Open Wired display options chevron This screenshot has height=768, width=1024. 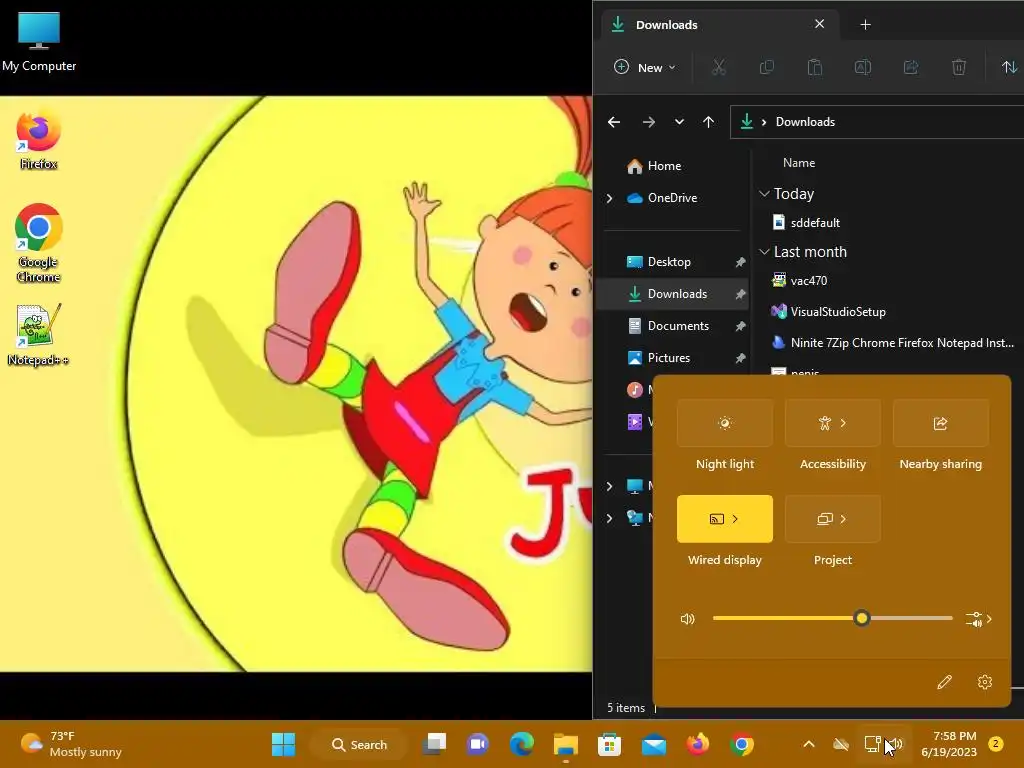pyautogui.click(x=735, y=519)
